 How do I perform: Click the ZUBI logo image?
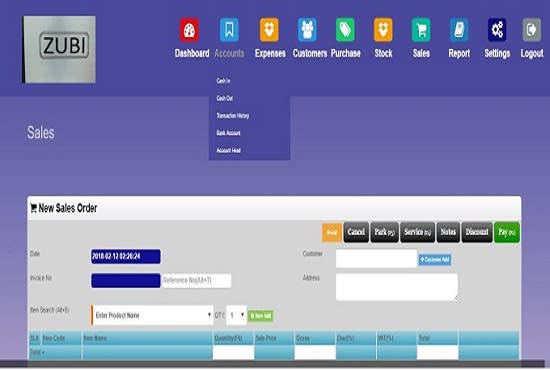59,49
